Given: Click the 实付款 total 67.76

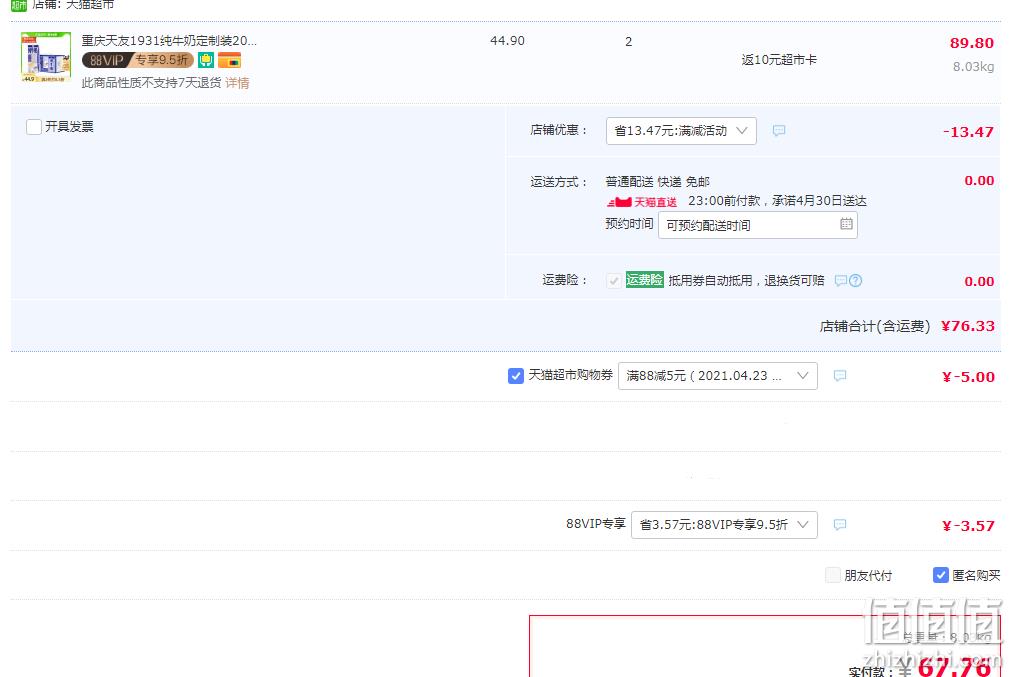Looking at the screenshot, I should 954,667.
